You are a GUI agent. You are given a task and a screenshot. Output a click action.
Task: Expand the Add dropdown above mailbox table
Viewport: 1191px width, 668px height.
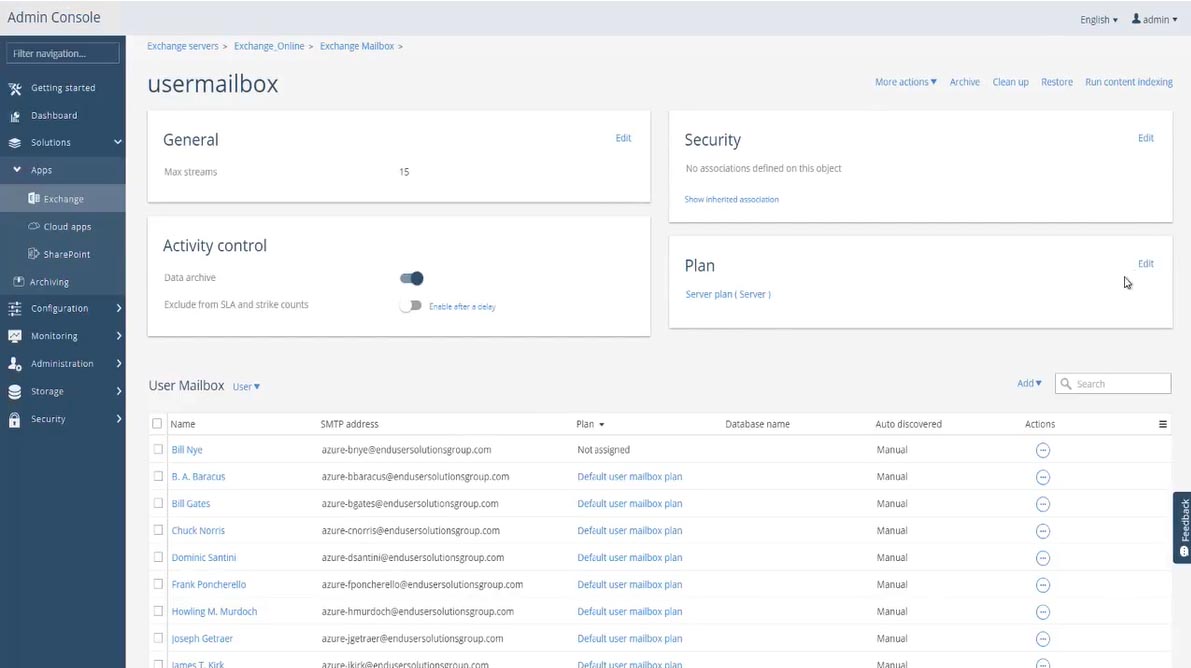click(x=1029, y=384)
